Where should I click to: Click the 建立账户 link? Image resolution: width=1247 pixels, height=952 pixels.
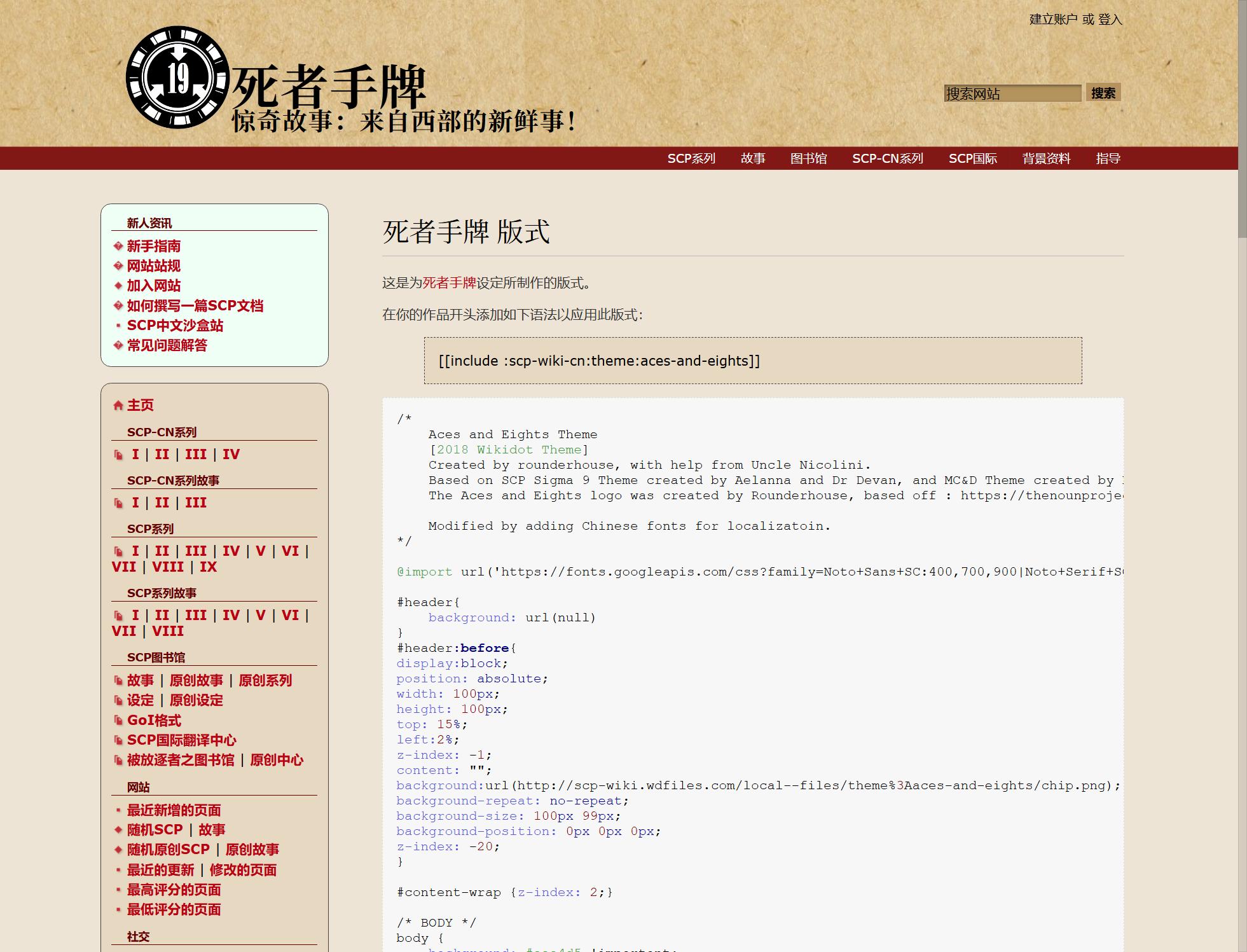point(1053,20)
